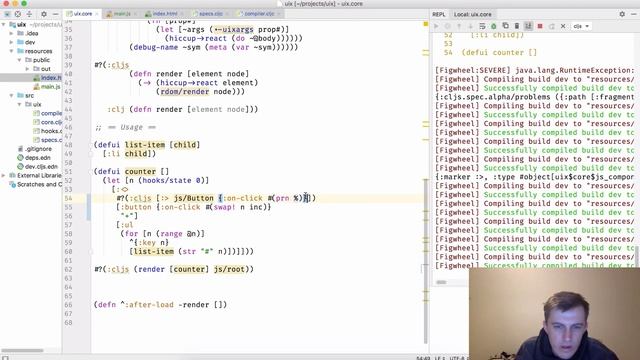640x360 pixels.
Task: Click the REPL execute play icon
Action: [436, 26]
